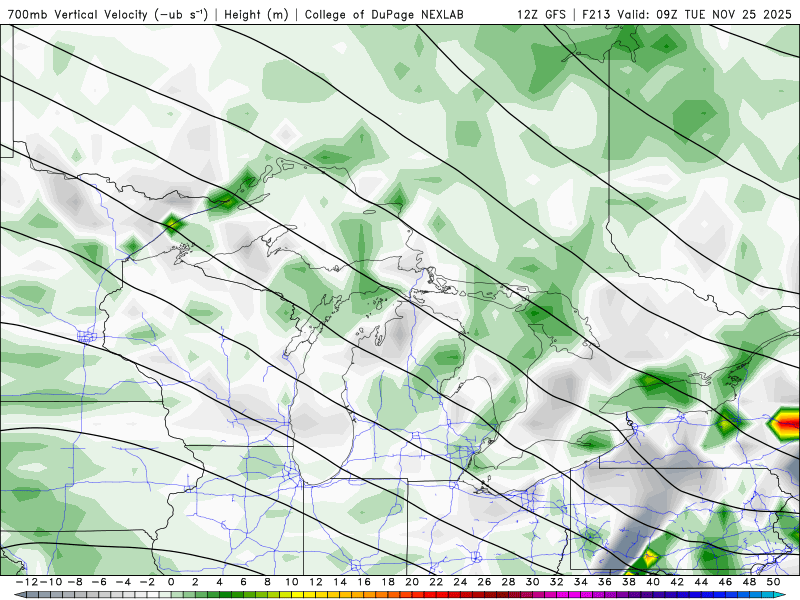Click the '-6' color scale label
Screen dimensions: 800x600
[99, 582]
